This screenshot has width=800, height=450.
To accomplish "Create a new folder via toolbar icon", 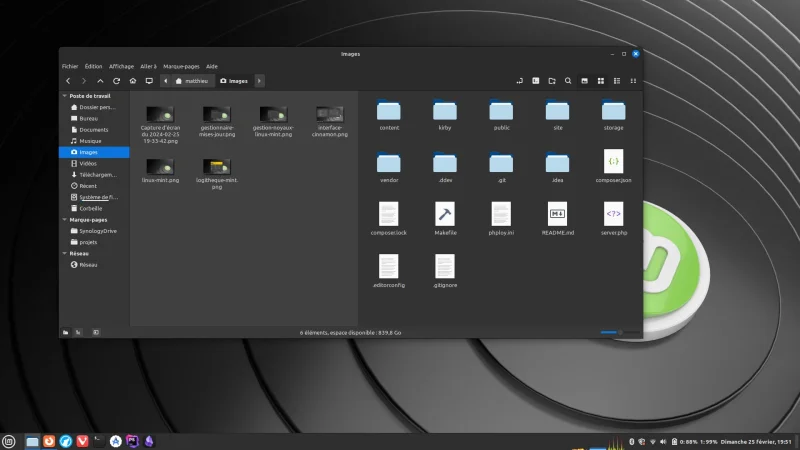I will [552, 81].
